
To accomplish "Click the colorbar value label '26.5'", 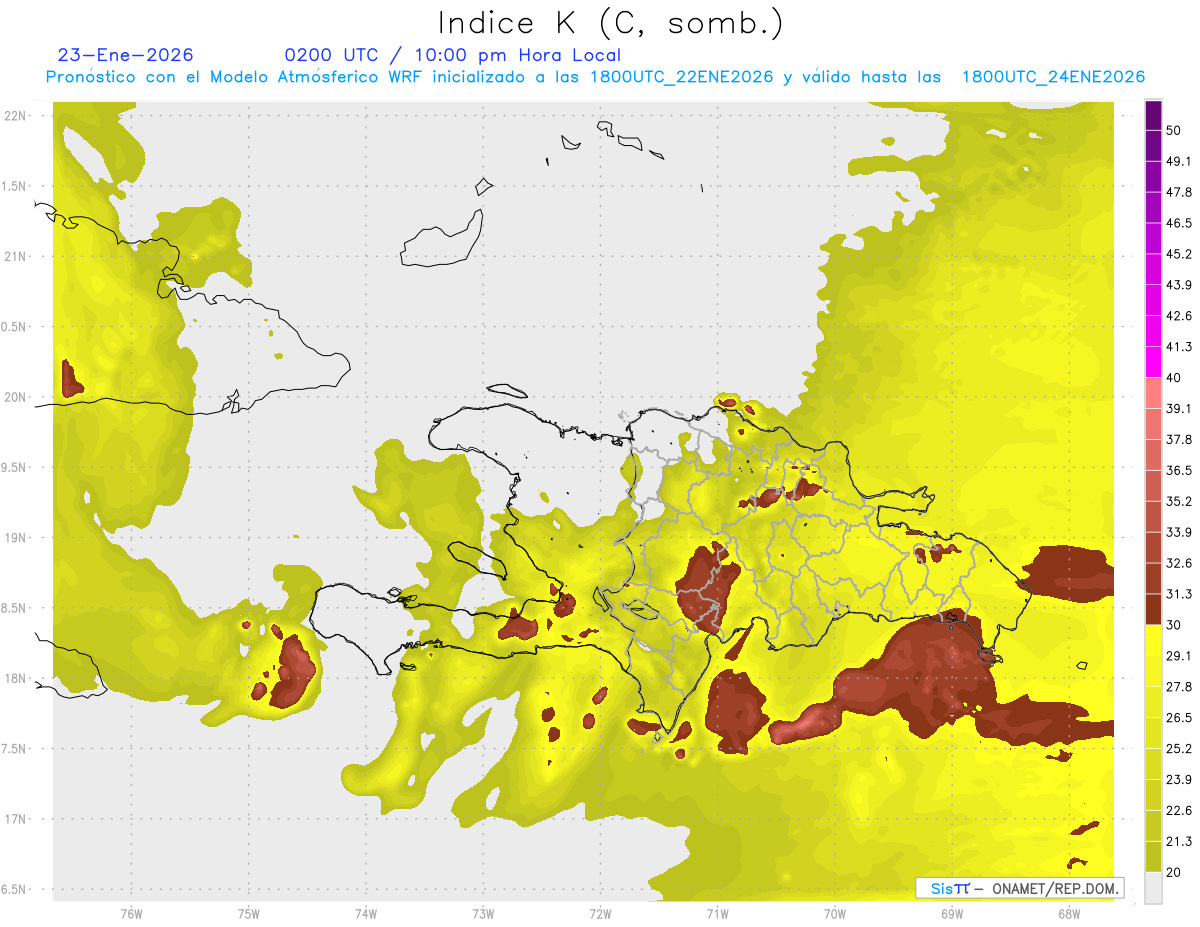I will (1179, 717).
